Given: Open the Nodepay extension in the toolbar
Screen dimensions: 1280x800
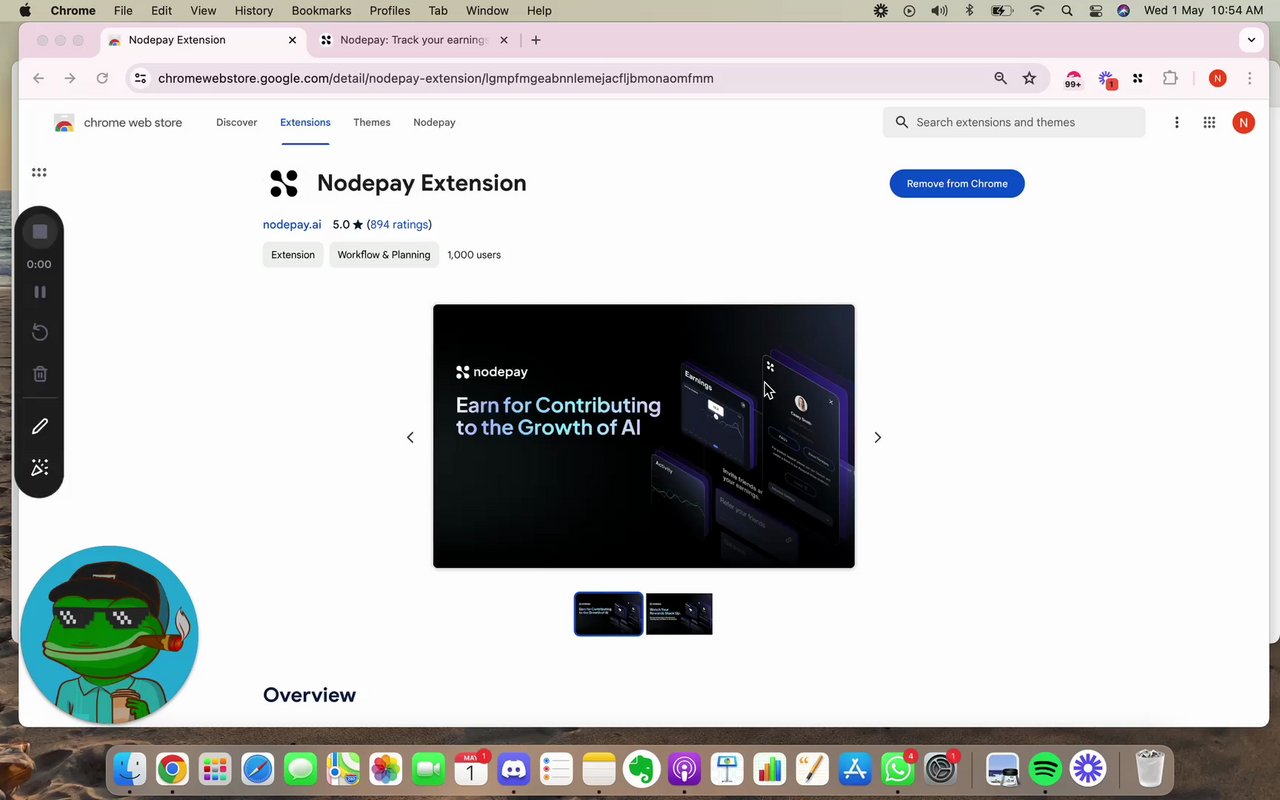Looking at the screenshot, I should 1138,78.
